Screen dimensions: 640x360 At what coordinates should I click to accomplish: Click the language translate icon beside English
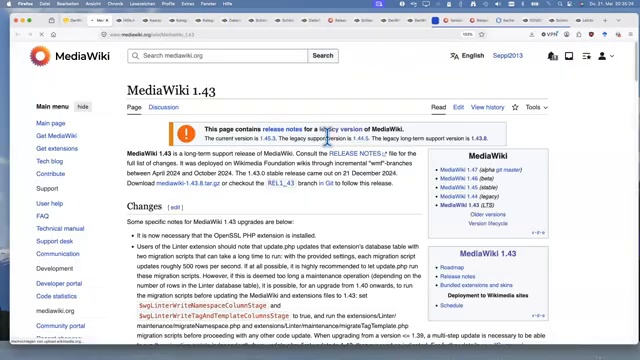pyautogui.click(x=454, y=56)
